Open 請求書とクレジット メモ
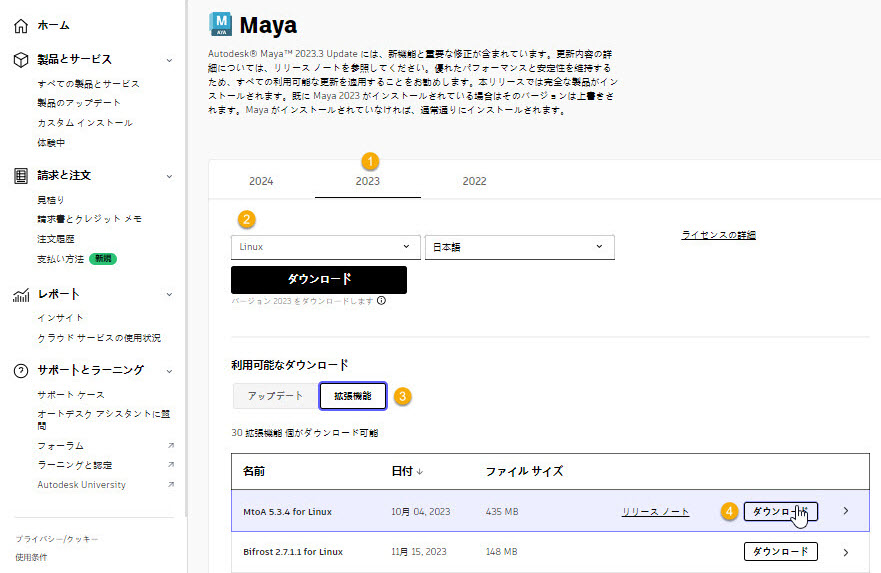Viewport: 881px width, 573px height. pos(89,219)
